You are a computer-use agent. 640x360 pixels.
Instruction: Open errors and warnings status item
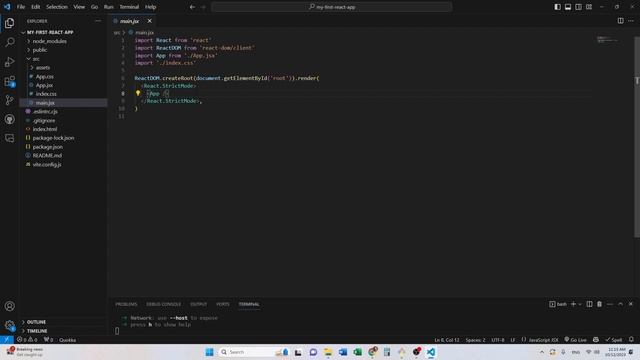(x=27, y=340)
